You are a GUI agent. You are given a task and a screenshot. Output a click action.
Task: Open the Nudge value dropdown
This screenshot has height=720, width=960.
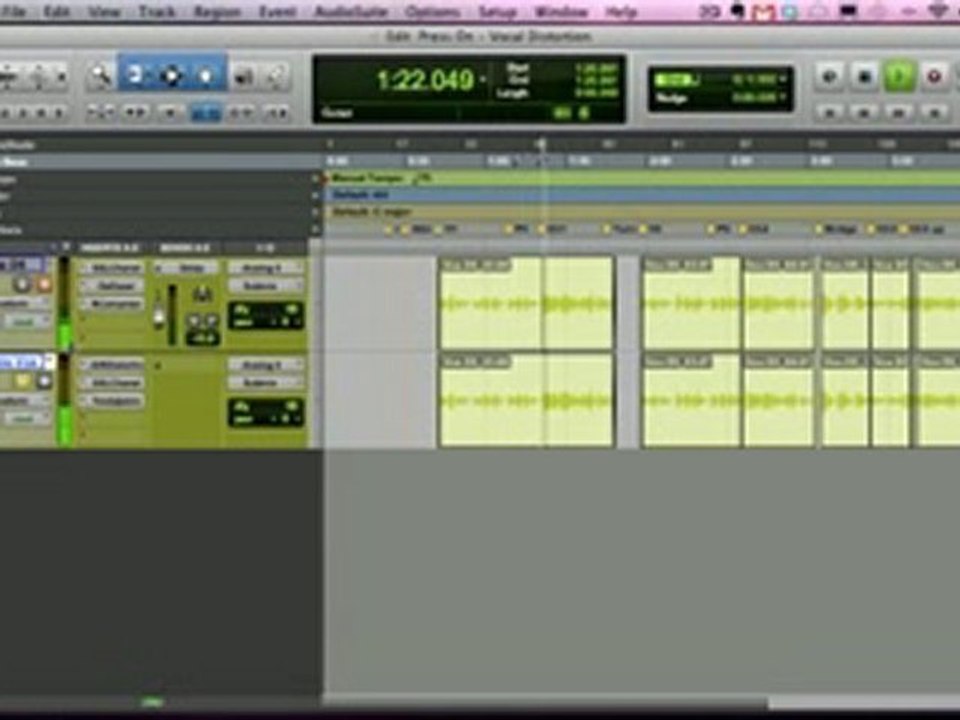[782, 98]
